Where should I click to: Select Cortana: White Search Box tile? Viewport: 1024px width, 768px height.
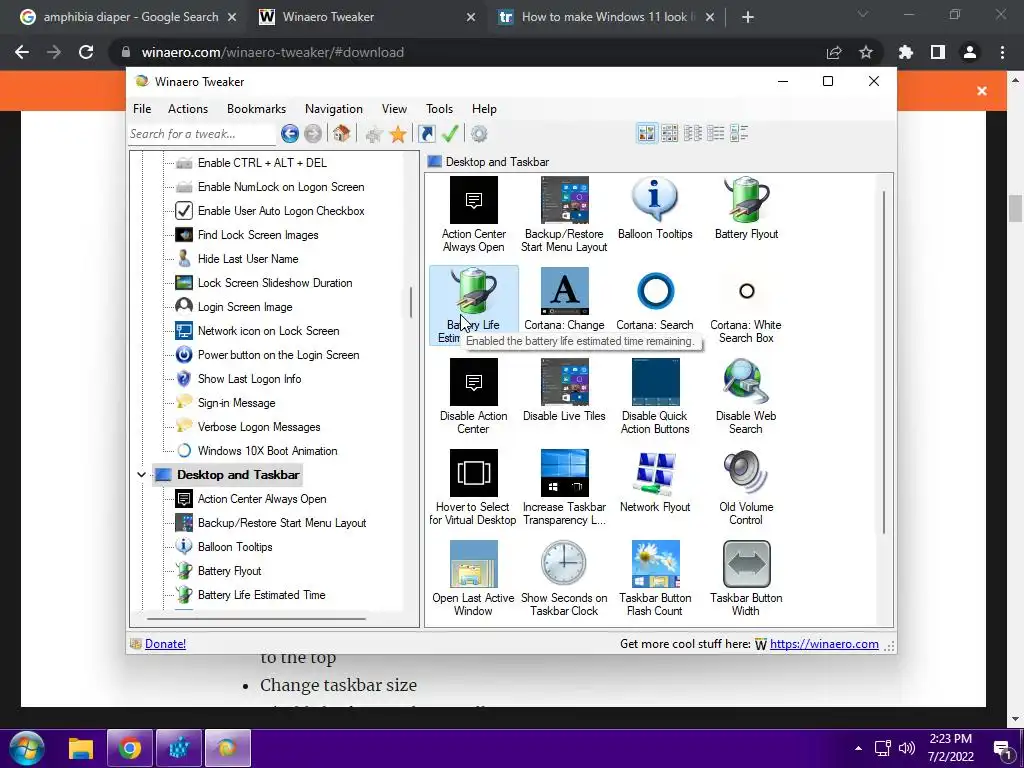pos(746,306)
